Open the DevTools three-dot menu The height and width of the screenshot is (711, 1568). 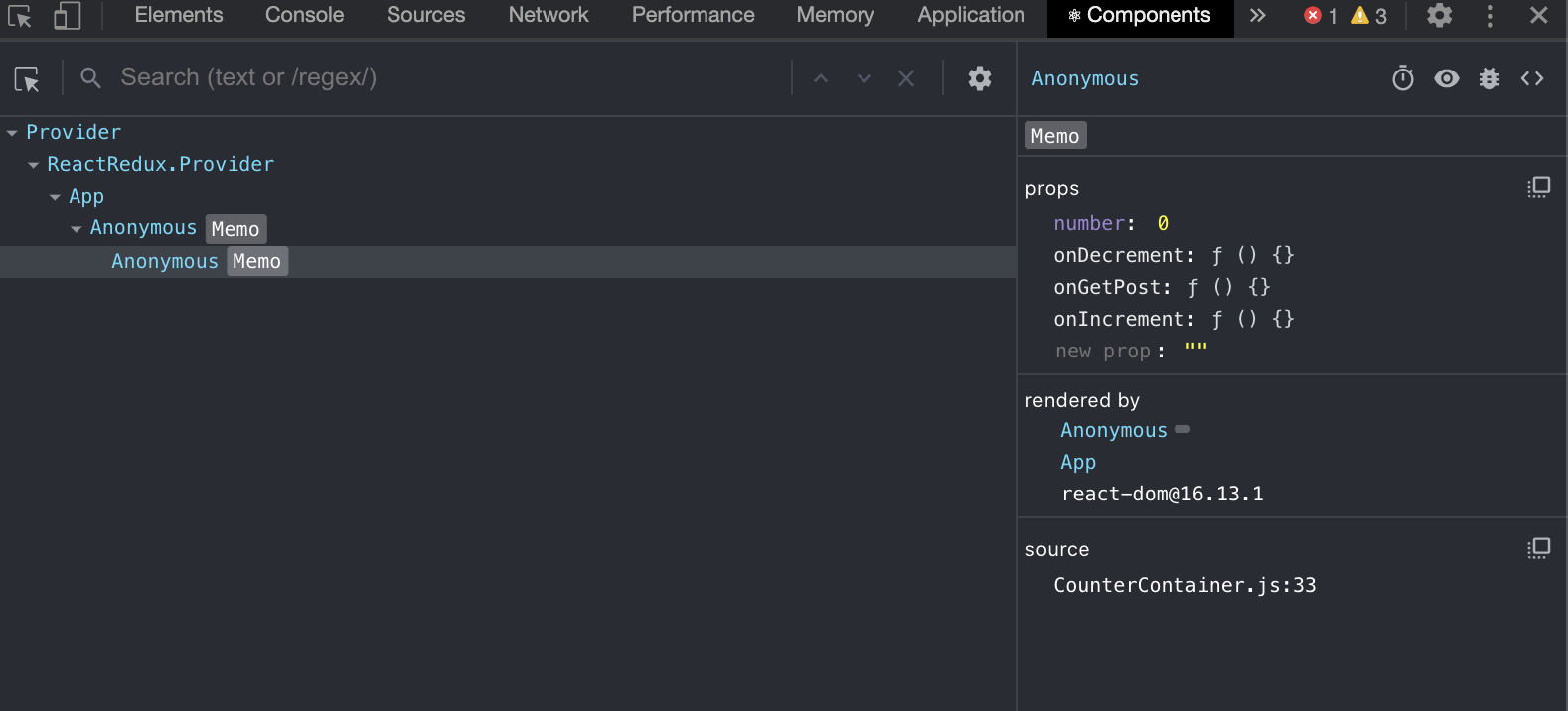1490,16
